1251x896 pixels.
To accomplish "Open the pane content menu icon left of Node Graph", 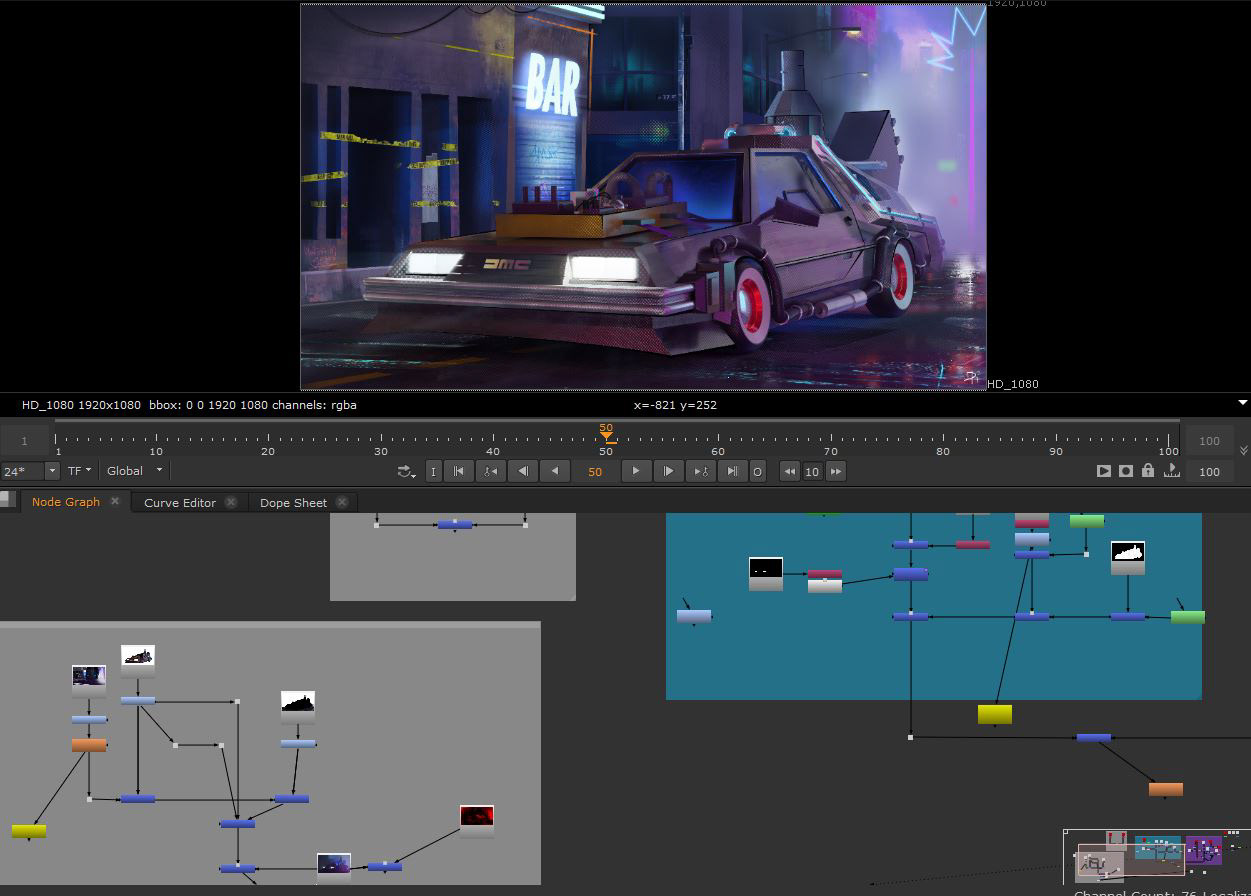I will point(8,498).
